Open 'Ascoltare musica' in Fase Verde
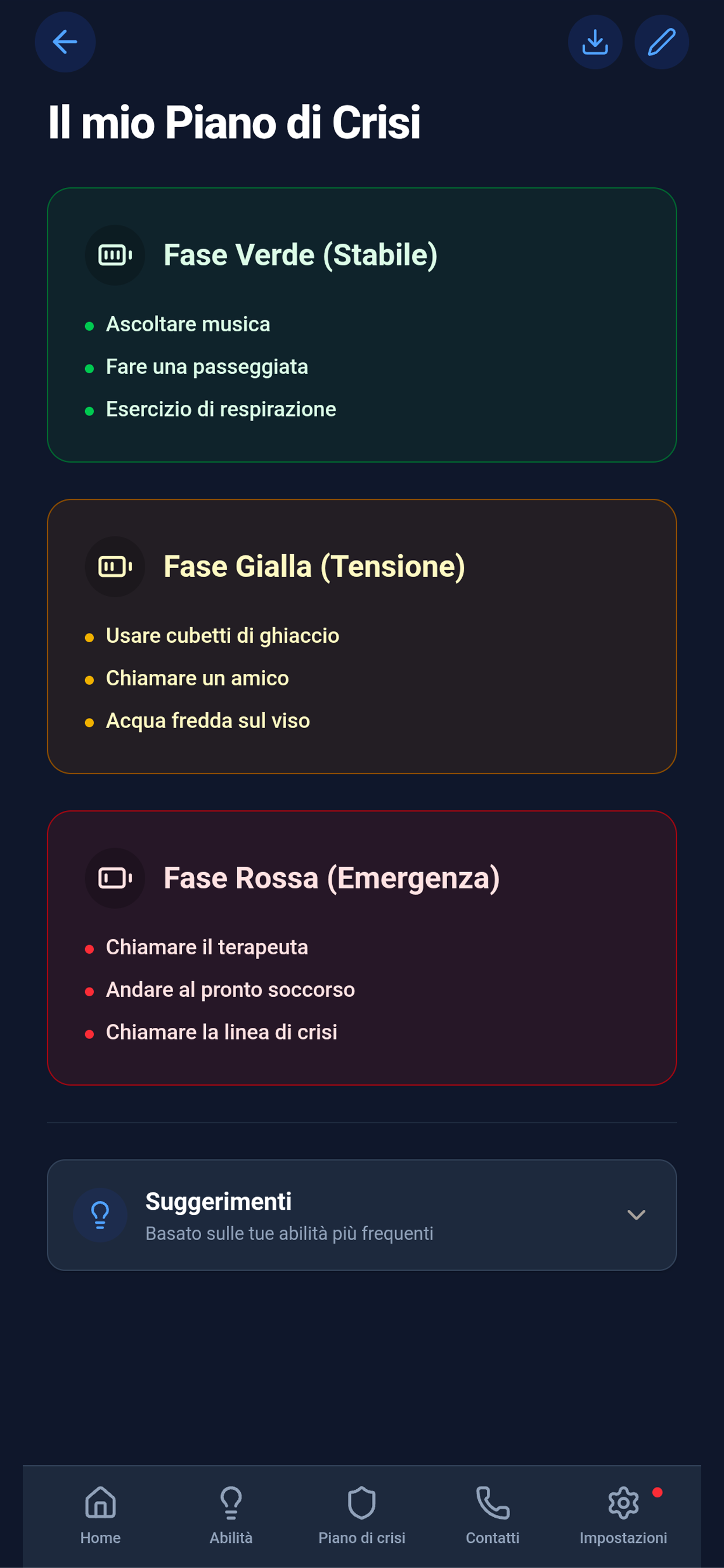This screenshot has height=1568, width=724. [189, 324]
